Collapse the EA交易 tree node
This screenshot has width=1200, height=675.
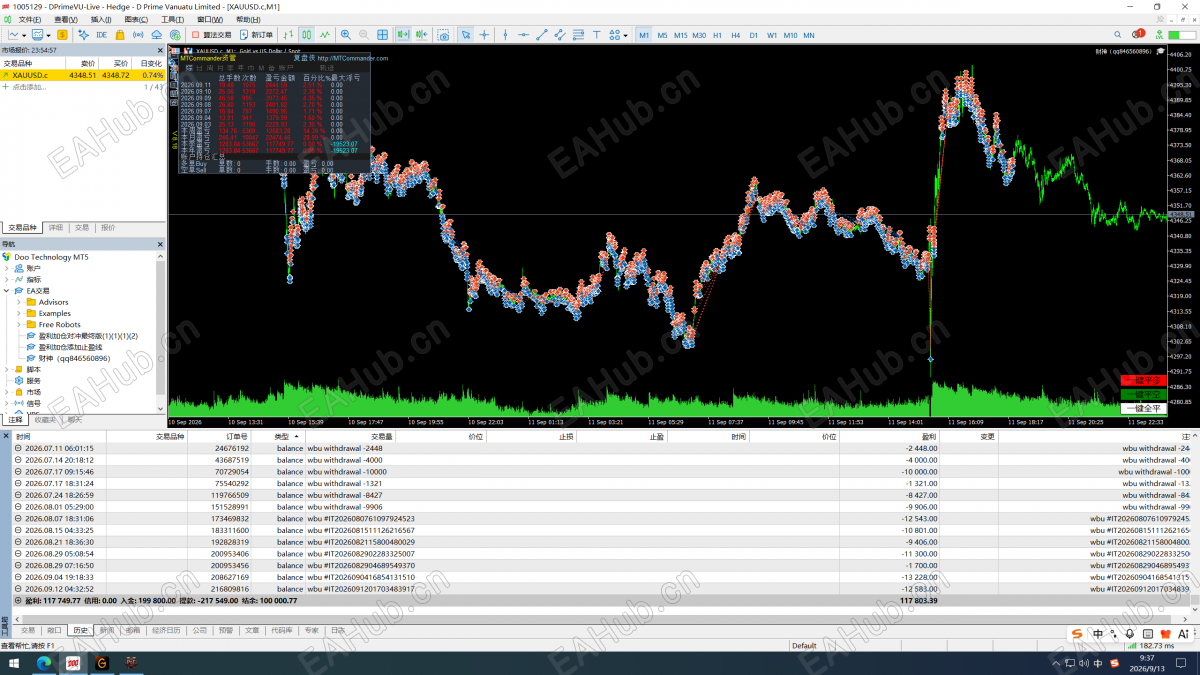pyautogui.click(x=7, y=290)
